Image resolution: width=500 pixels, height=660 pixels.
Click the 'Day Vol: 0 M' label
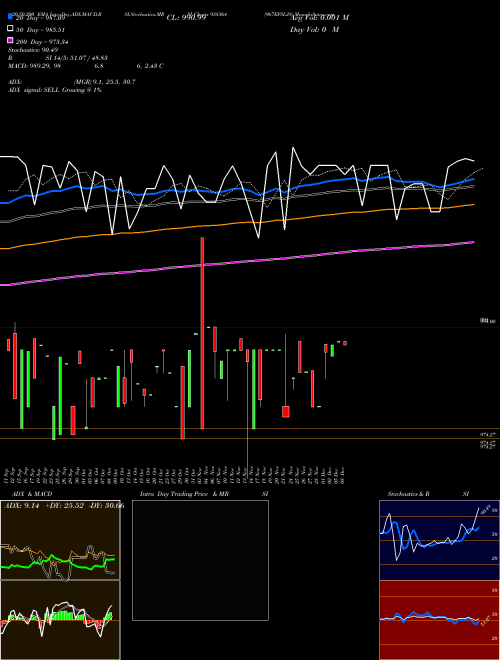pos(314,29)
